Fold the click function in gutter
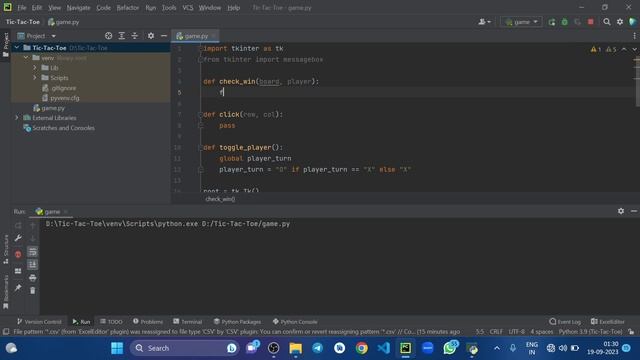This screenshot has width=640, height=360. pyautogui.click(x=200, y=115)
